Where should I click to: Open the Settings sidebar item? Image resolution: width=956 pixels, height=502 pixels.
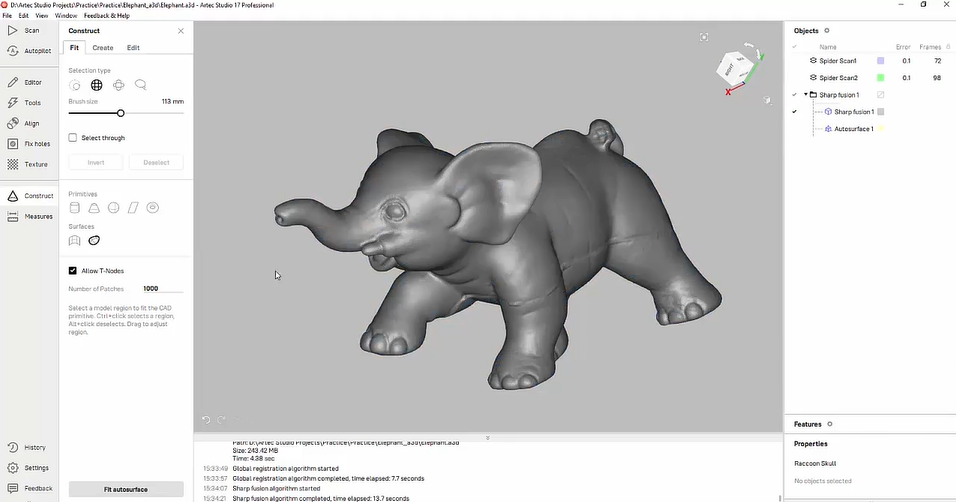(x=28, y=468)
